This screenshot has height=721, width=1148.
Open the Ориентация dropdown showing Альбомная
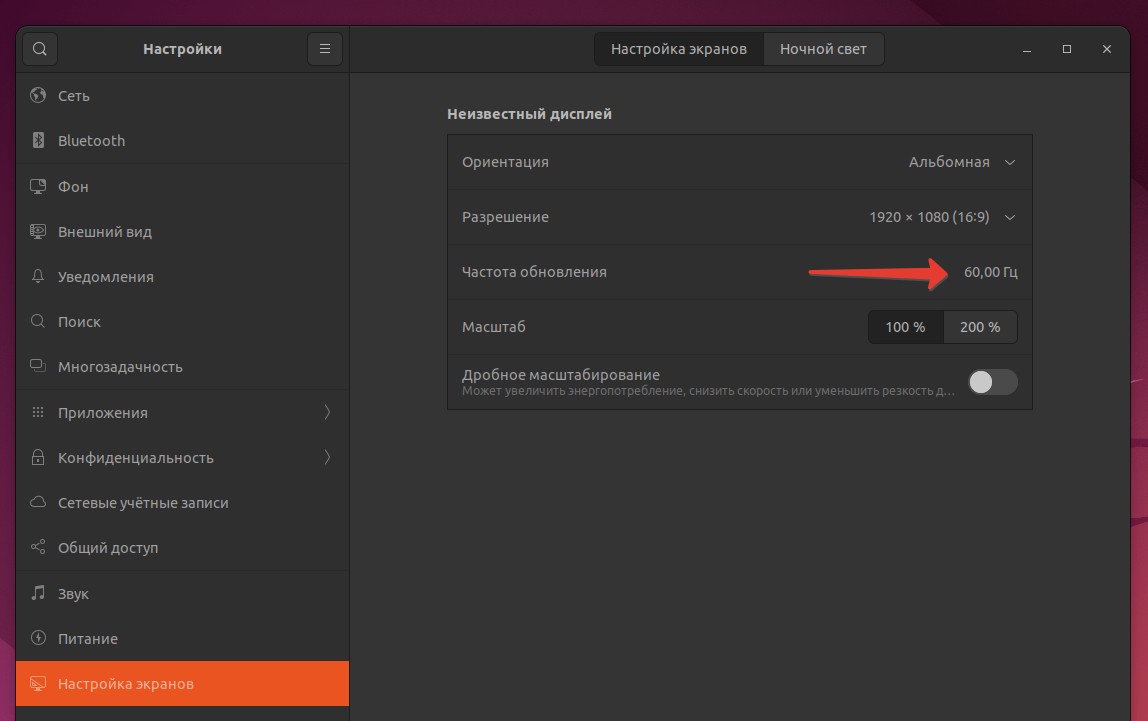pyautogui.click(x=962, y=162)
